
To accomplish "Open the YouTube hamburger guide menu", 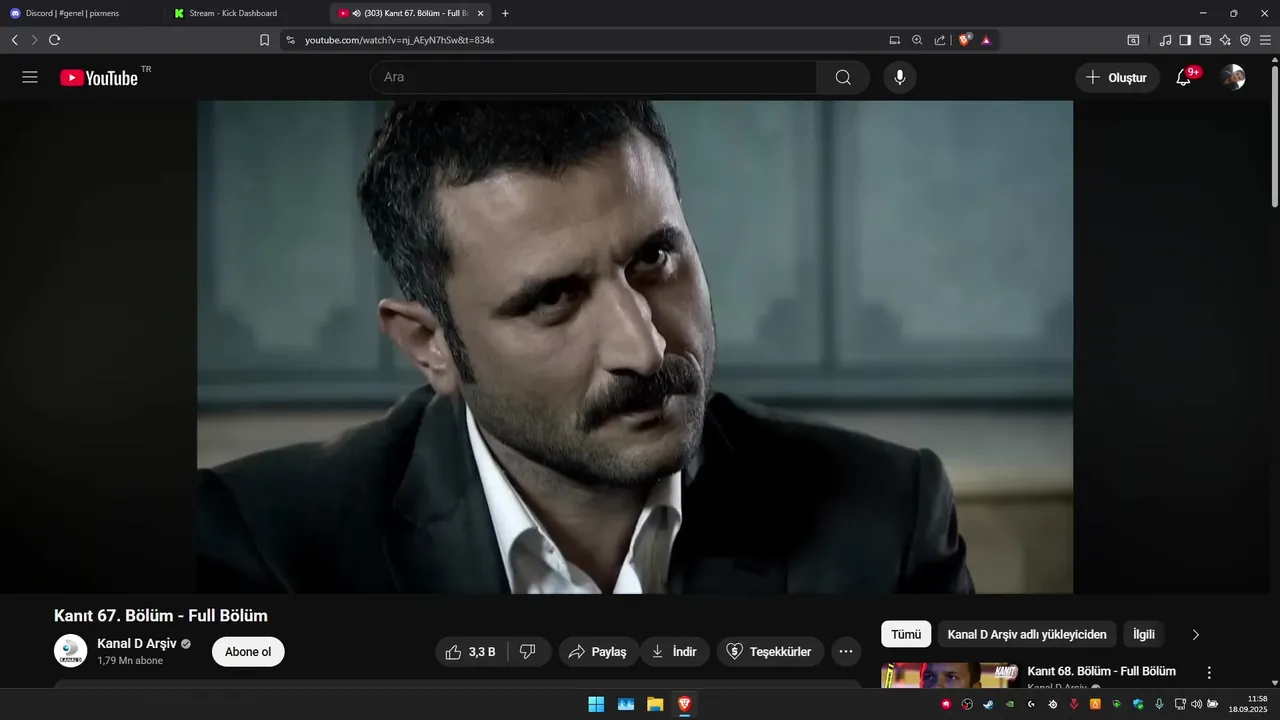I will tap(30, 77).
